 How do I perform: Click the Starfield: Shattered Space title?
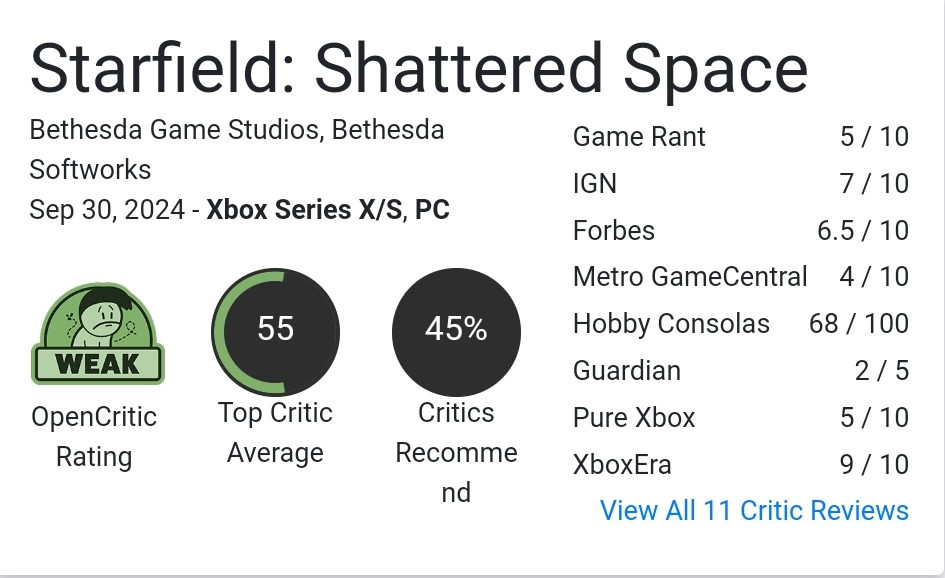tap(418, 70)
